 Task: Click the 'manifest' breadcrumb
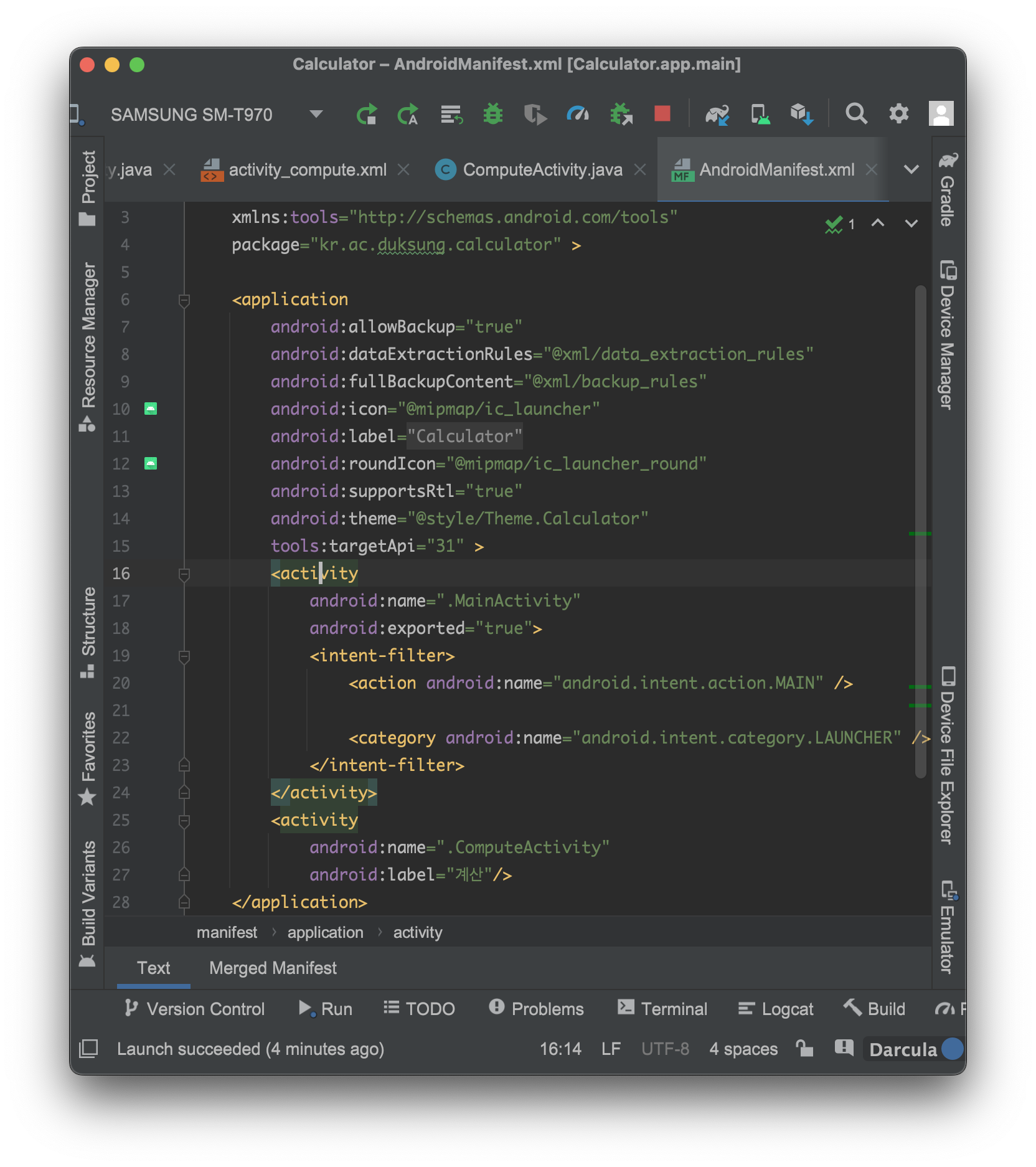click(227, 932)
